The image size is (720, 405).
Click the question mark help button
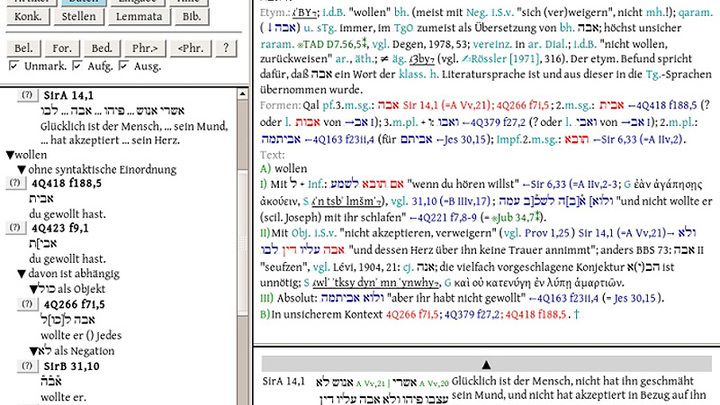click(x=225, y=48)
